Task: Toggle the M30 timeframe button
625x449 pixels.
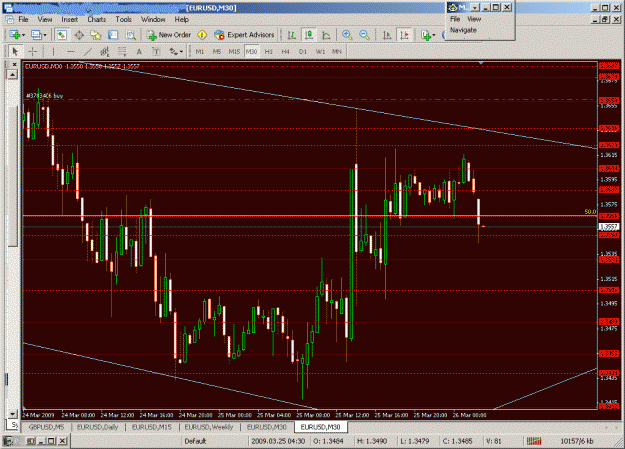Action: coord(251,52)
